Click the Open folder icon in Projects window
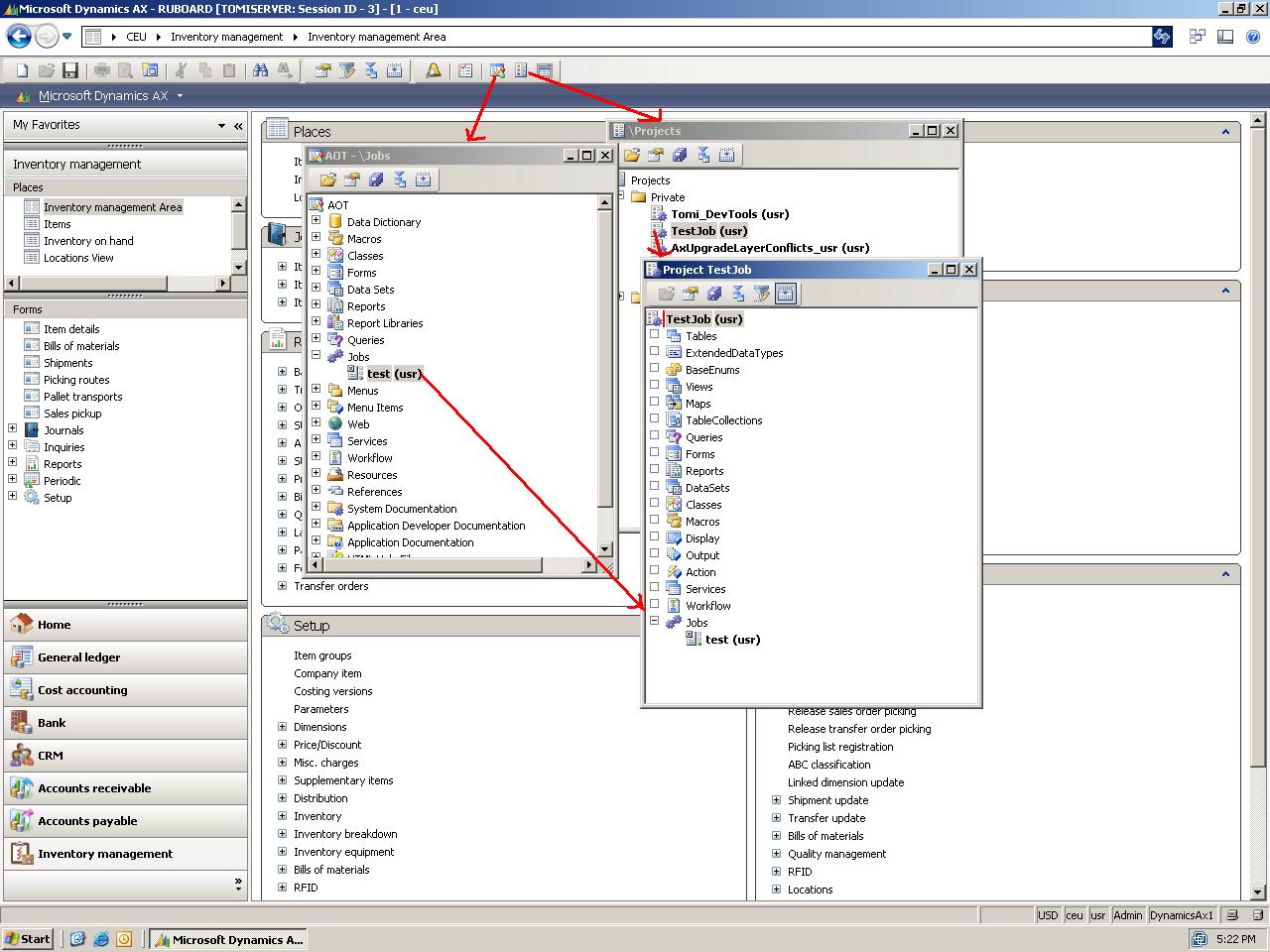Viewport: 1270px width, 952px height. (x=631, y=155)
